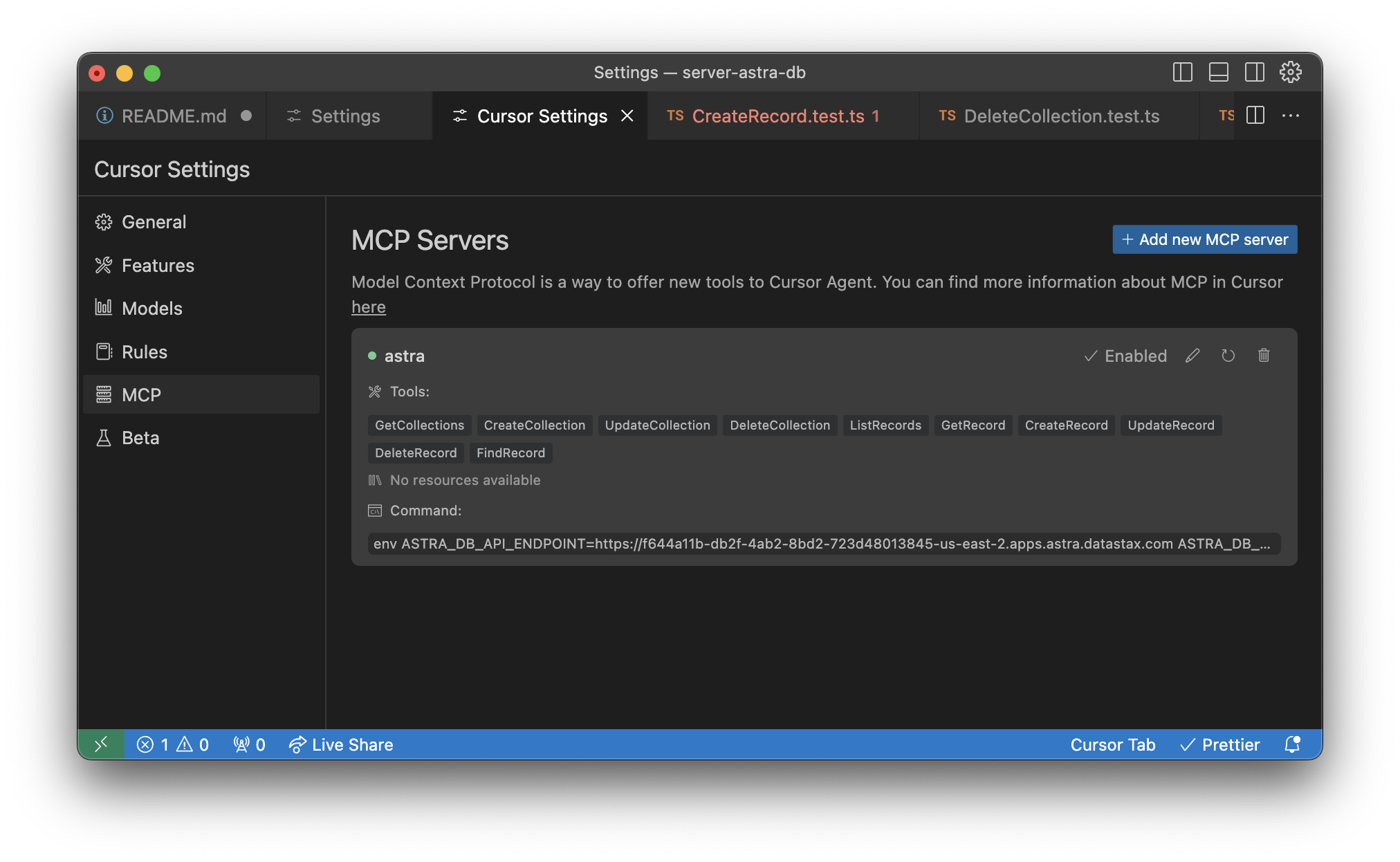Edit the astra MCP server (pencil icon)
This screenshot has height=862, width=1400.
click(x=1192, y=356)
